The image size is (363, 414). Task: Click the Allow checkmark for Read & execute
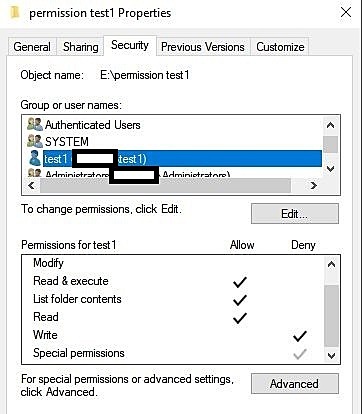(x=240, y=282)
